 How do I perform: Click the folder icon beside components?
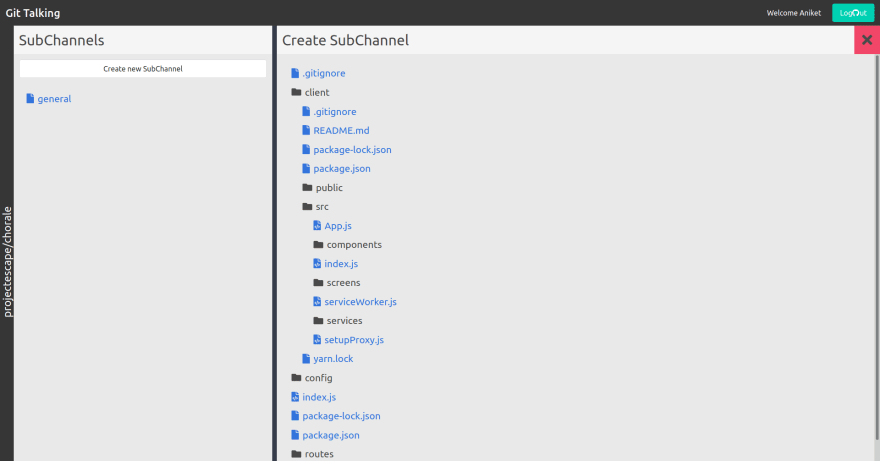(x=318, y=245)
